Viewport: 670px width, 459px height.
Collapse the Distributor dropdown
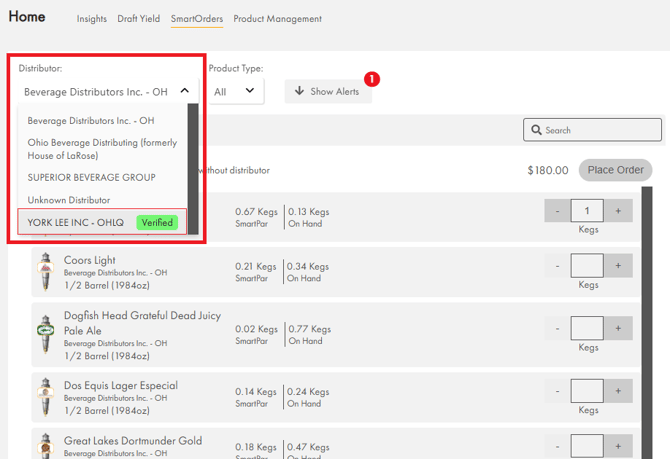point(184,91)
